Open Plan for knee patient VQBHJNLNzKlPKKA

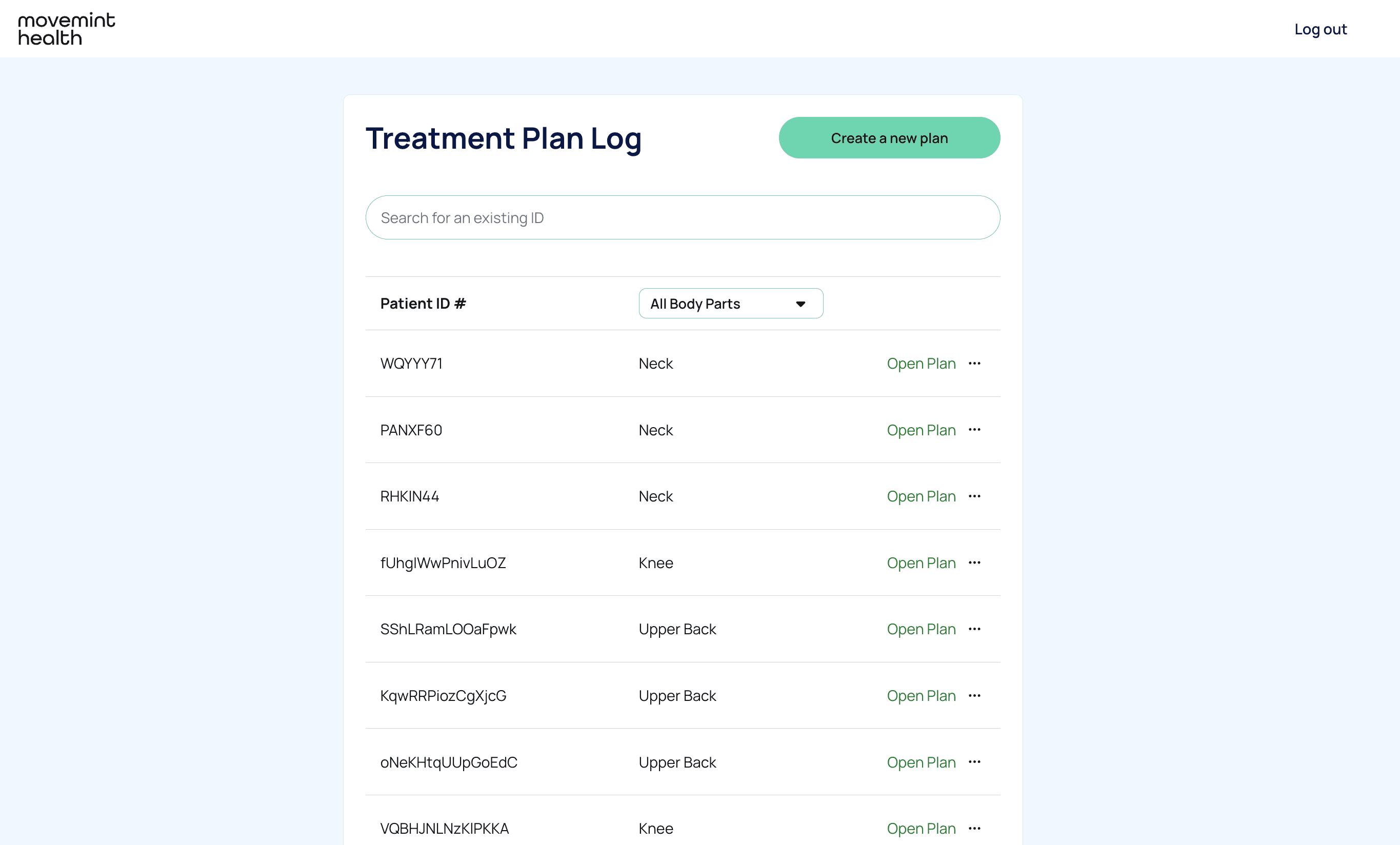(921, 829)
